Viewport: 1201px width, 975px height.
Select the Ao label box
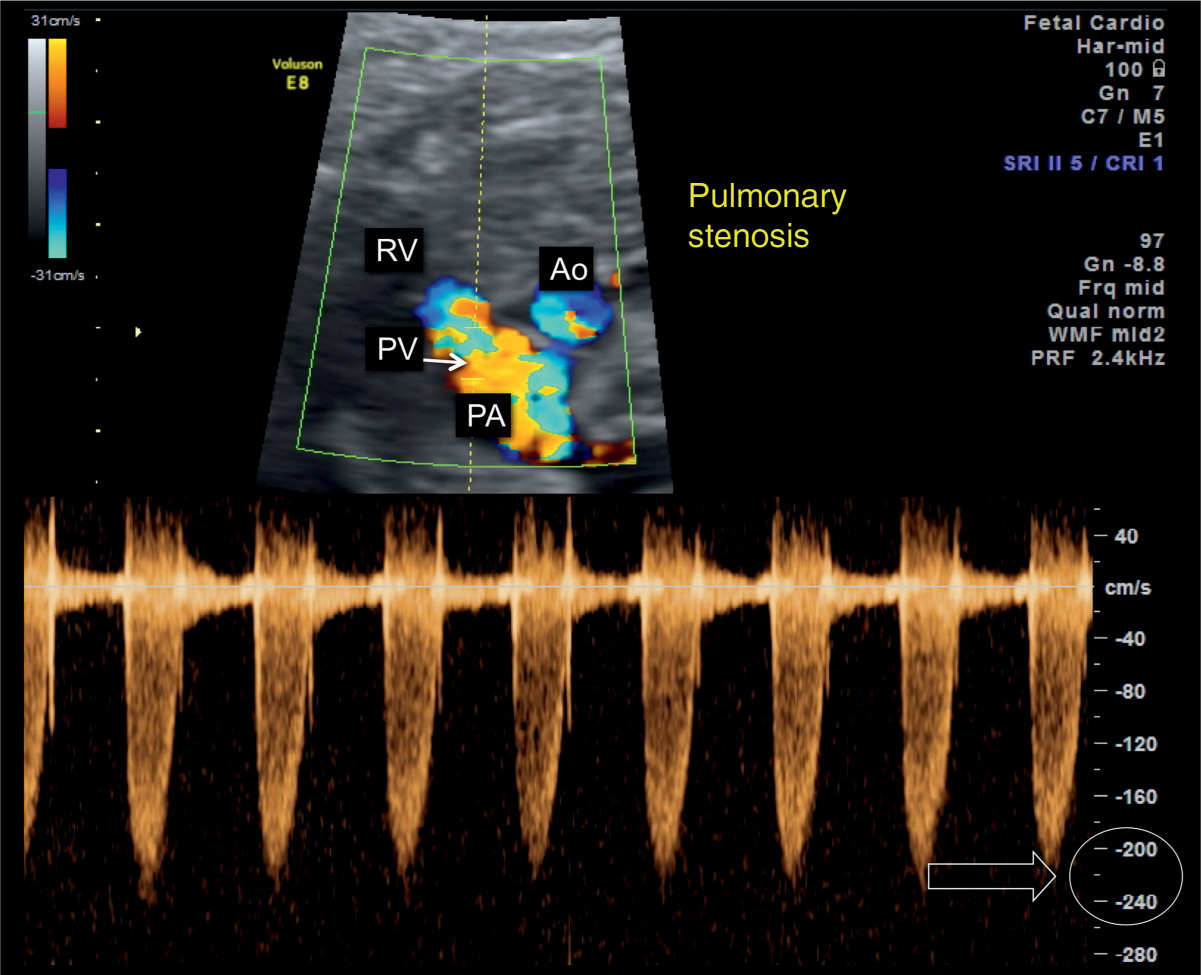(x=569, y=268)
